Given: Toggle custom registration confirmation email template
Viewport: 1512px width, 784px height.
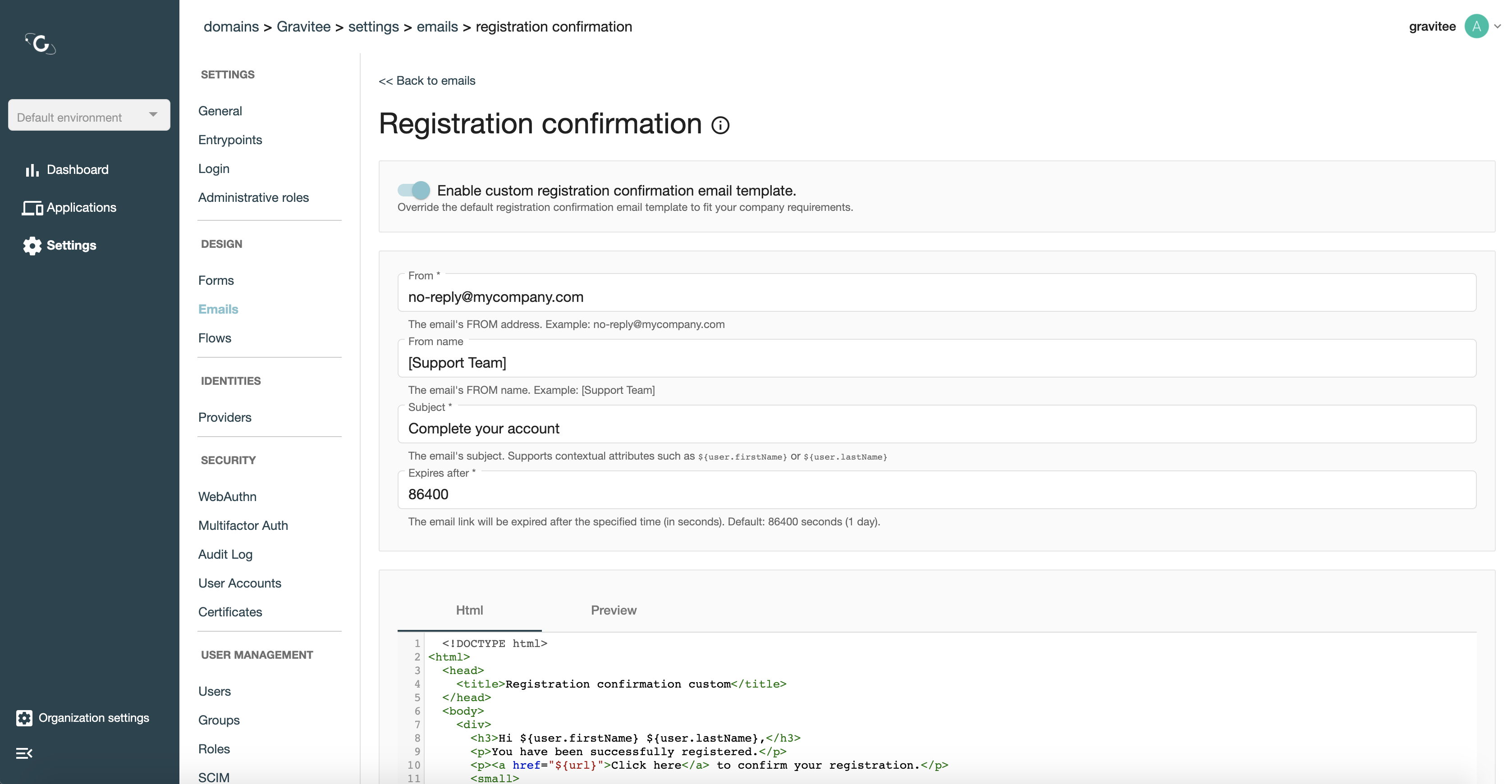Looking at the screenshot, I should pyautogui.click(x=414, y=190).
